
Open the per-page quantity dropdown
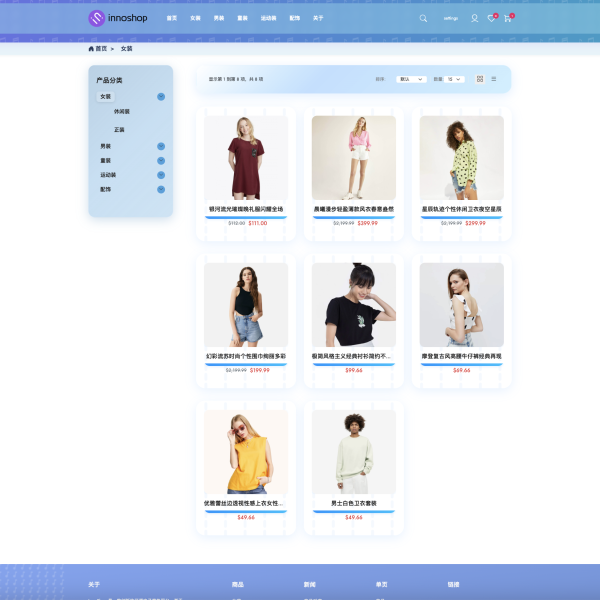(x=456, y=79)
